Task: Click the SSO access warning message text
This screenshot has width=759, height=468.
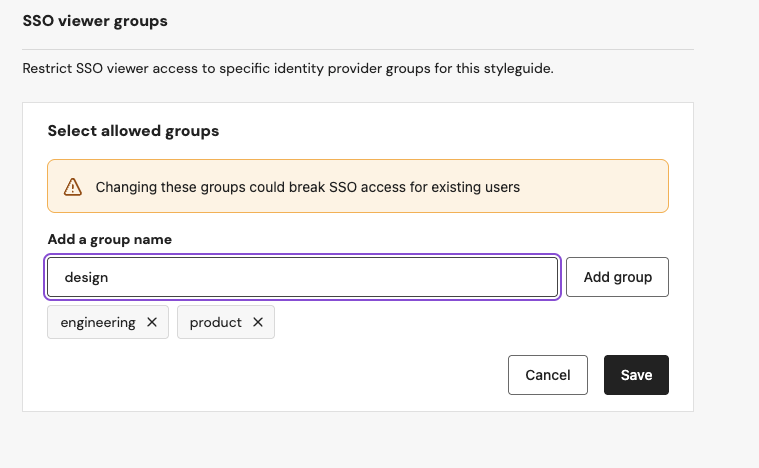Action: tap(307, 187)
